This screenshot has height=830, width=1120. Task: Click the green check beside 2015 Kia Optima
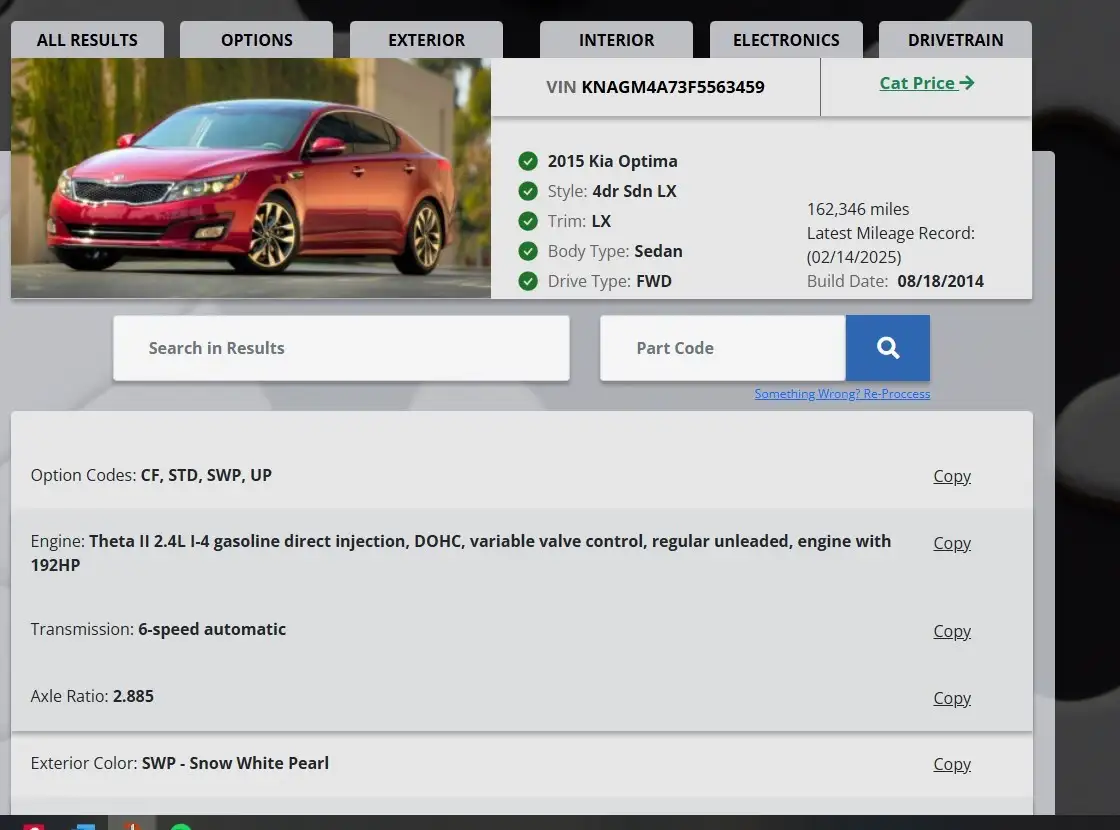(x=528, y=161)
